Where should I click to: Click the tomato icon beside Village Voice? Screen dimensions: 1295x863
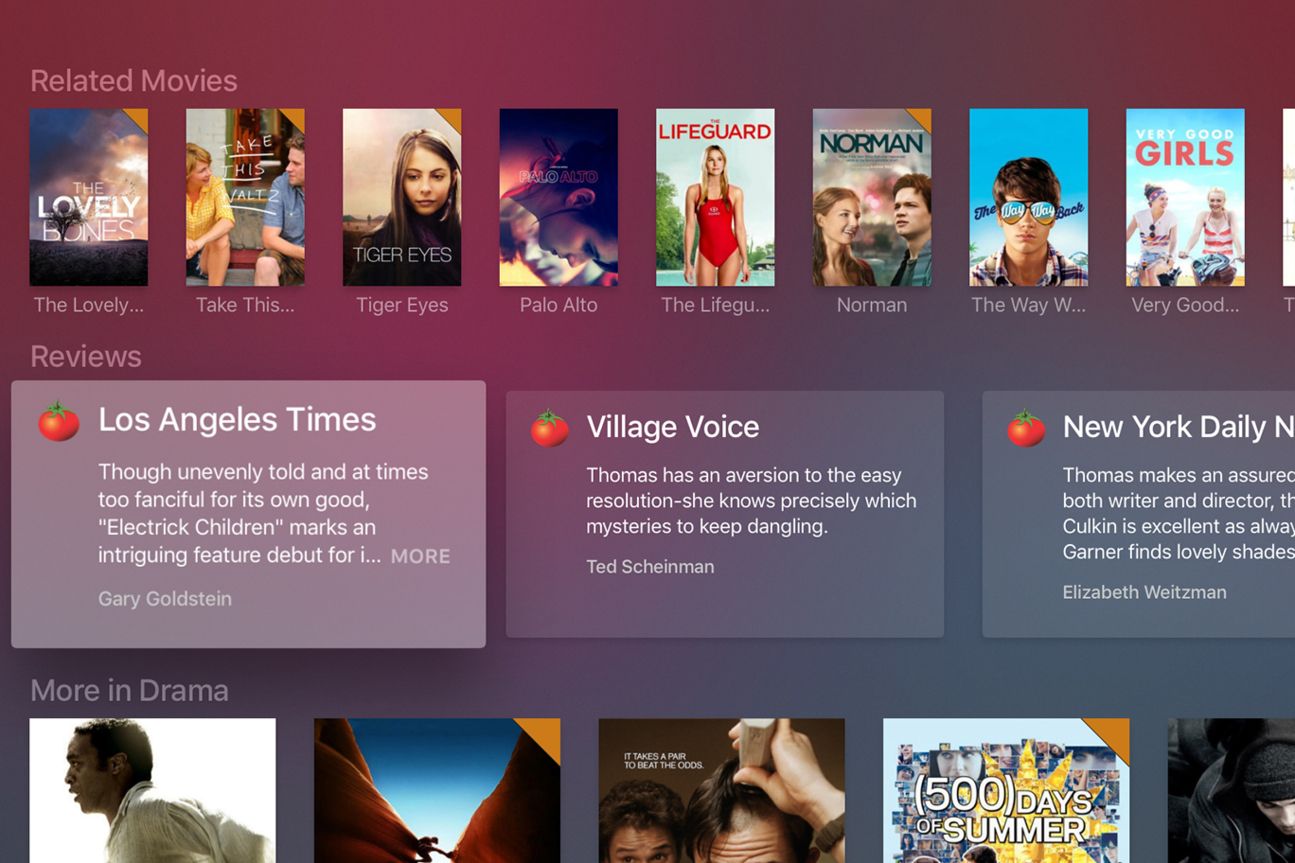[549, 428]
